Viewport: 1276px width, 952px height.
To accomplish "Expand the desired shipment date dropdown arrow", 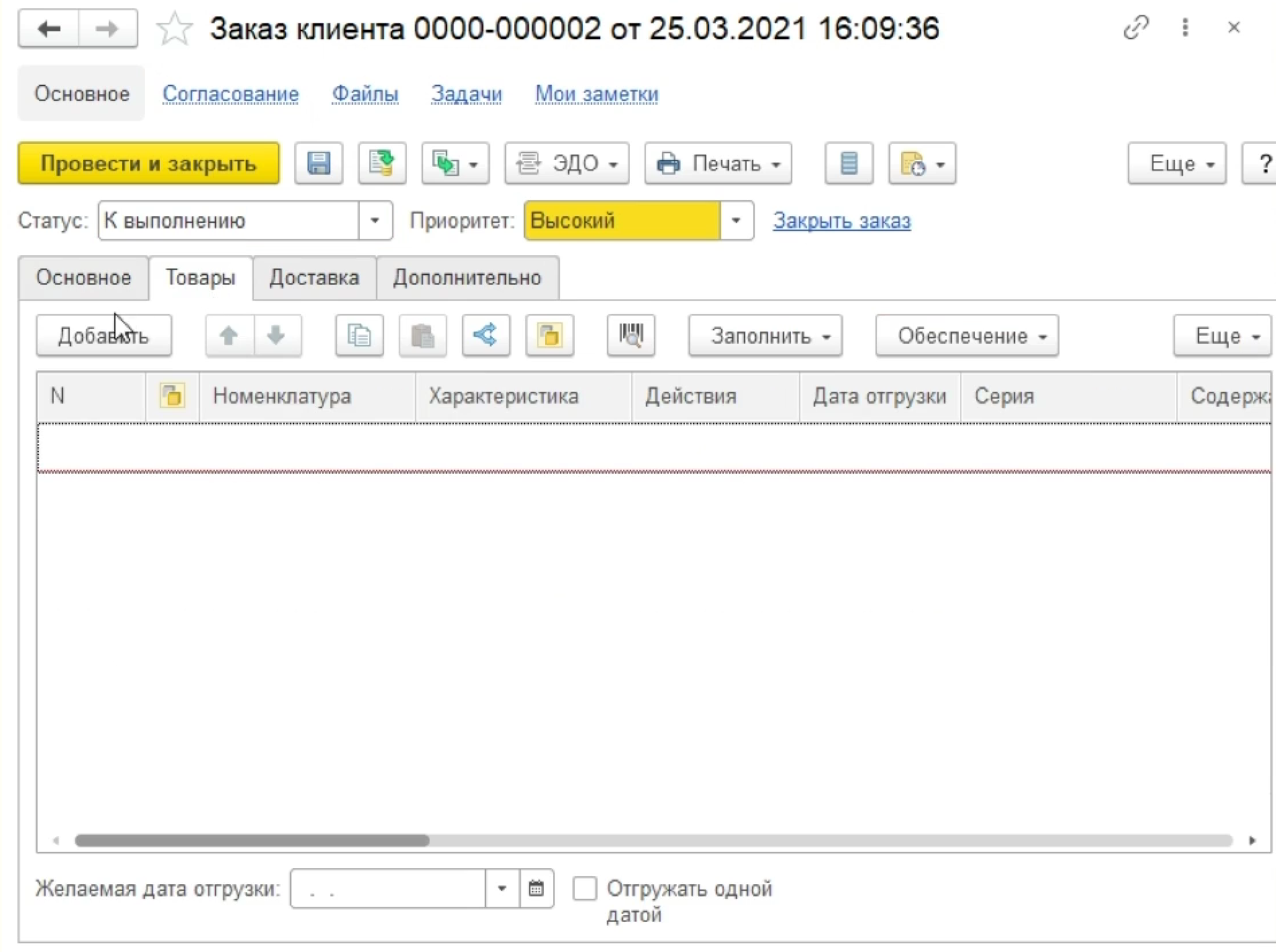I will pos(502,888).
